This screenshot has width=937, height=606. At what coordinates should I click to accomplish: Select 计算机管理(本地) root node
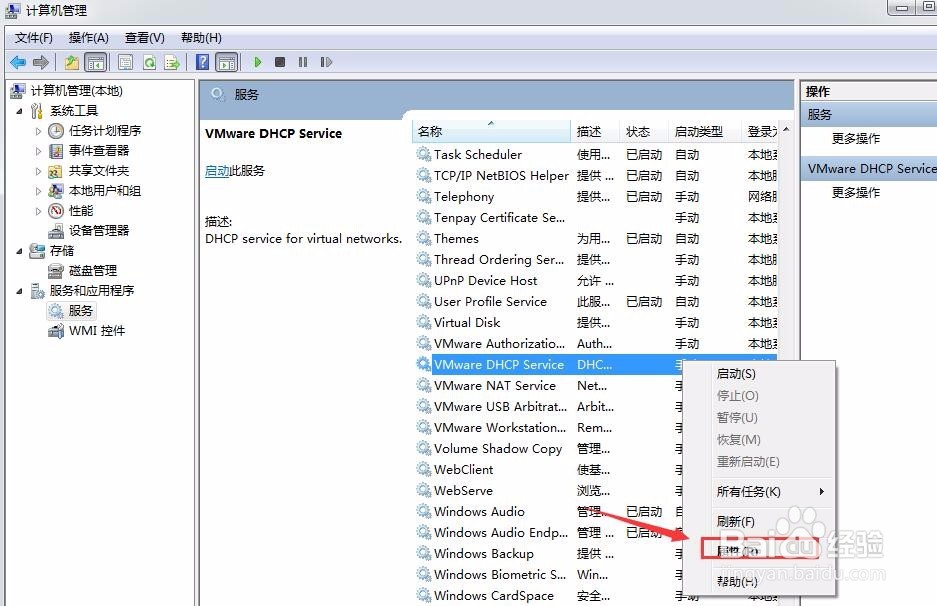tap(76, 91)
